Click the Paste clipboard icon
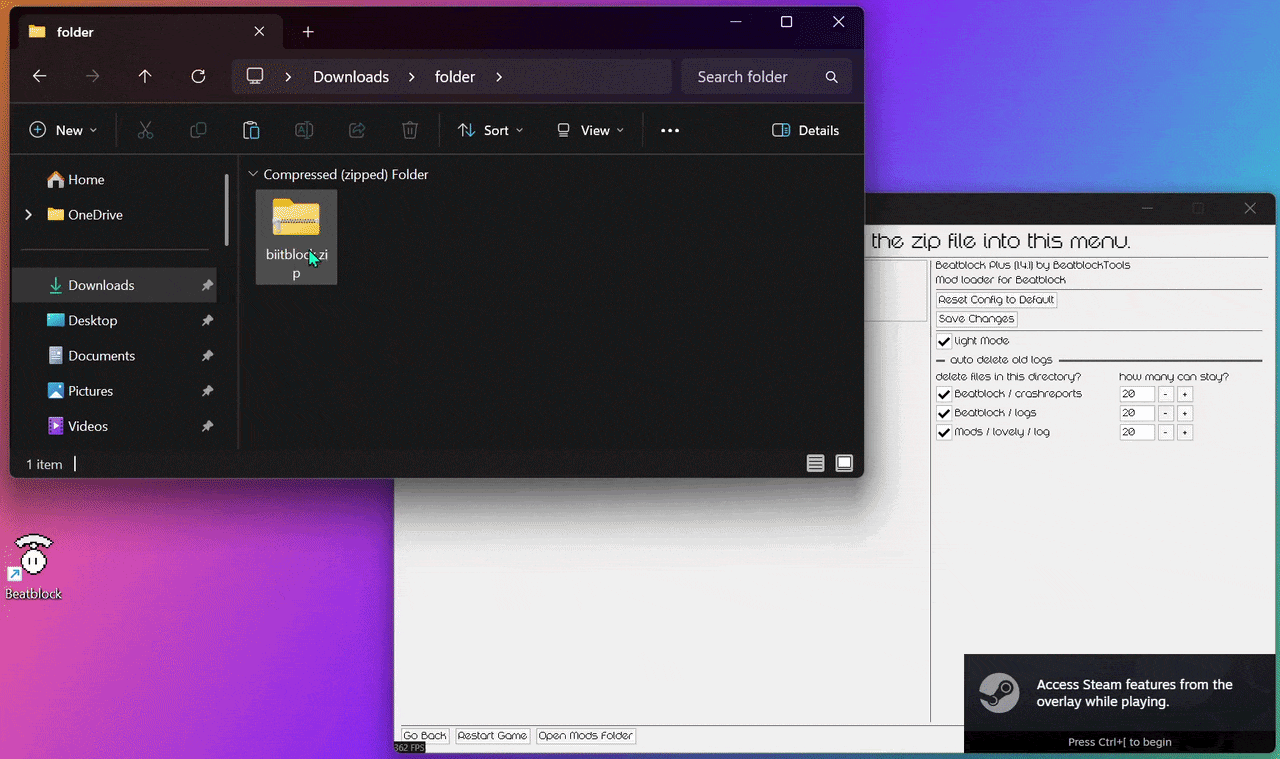Screen dimensions: 1280x759 251,130
